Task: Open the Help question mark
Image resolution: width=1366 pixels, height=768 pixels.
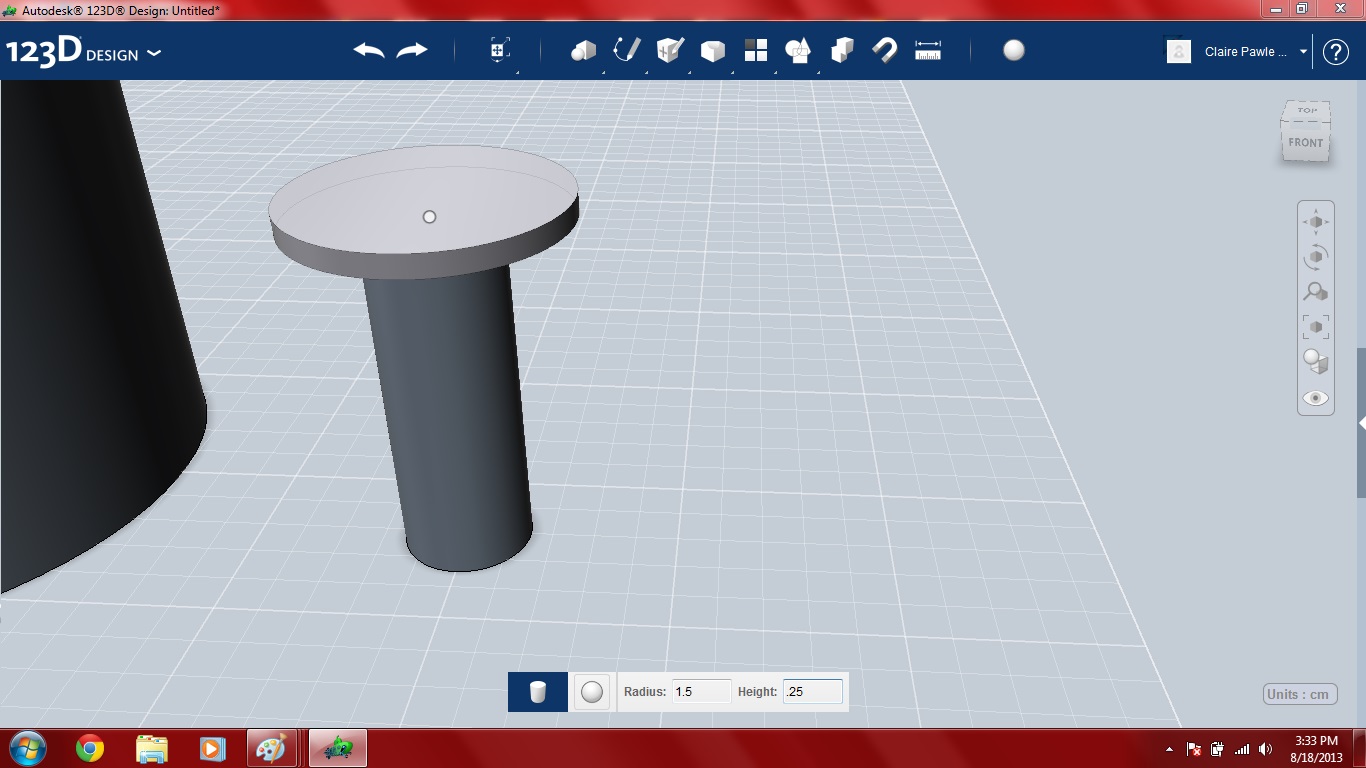Action: tap(1336, 52)
